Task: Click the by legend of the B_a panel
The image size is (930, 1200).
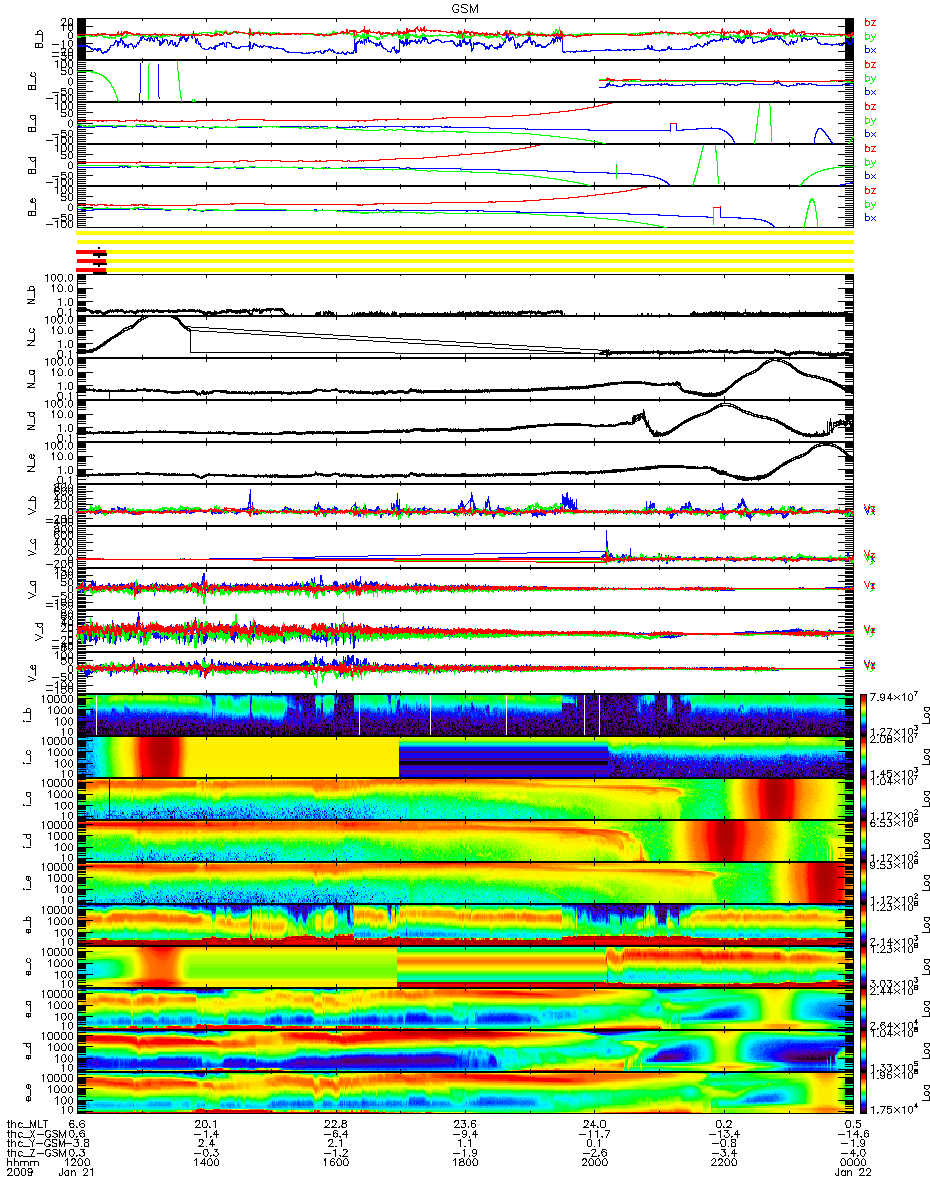Action: click(x=869, y=120)
